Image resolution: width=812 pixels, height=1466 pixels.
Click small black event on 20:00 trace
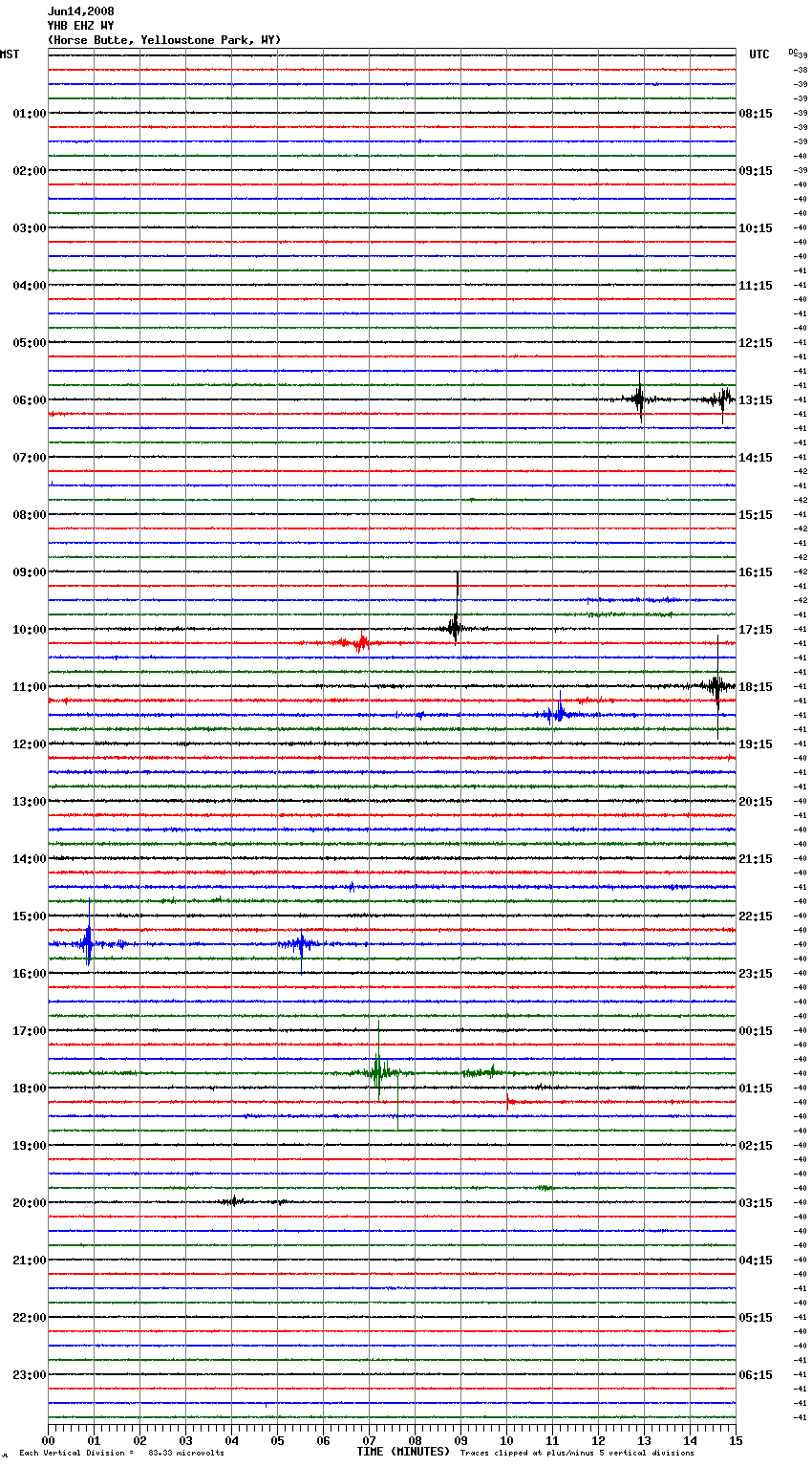(232, 1201)
